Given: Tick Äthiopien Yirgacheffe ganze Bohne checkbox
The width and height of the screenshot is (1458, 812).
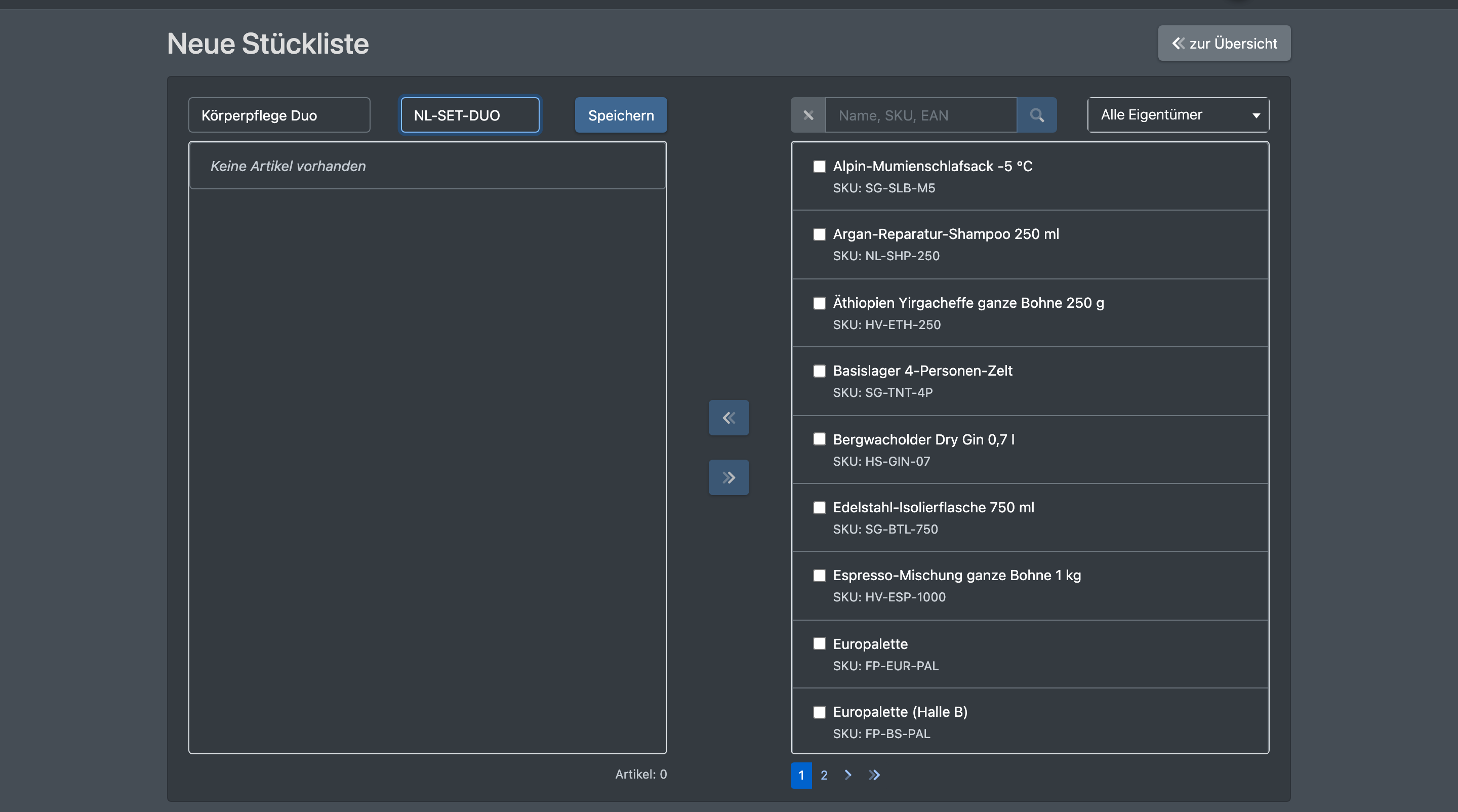Looking at the screenshot, I should pos(819,303).
